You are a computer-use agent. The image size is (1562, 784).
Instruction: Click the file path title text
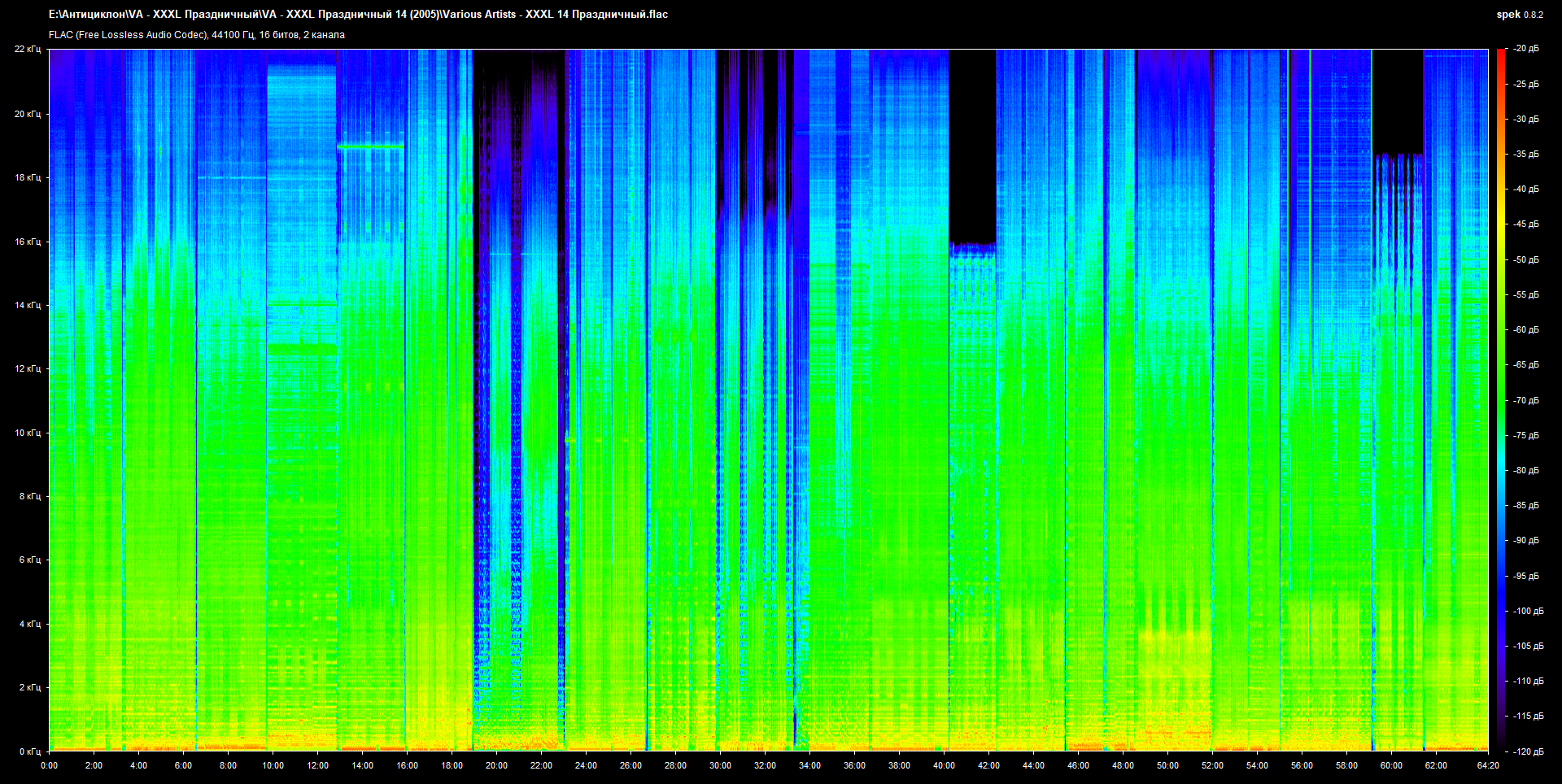[358, 15]
